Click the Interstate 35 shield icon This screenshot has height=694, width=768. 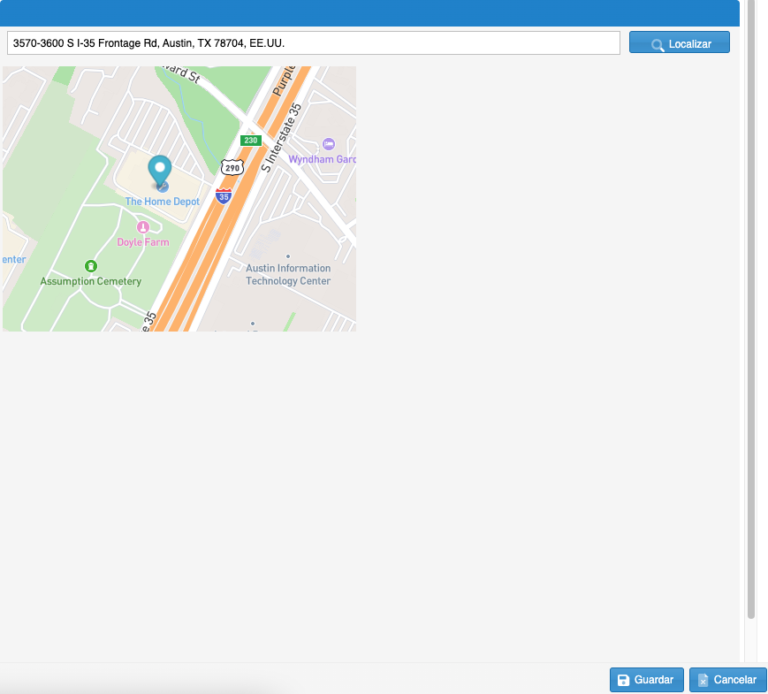(224, 196)
